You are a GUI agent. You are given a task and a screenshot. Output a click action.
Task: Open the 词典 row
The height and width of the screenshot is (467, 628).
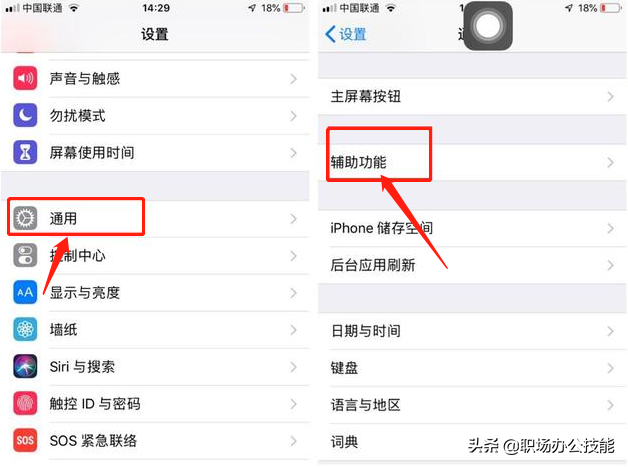(x=472, y=442)
